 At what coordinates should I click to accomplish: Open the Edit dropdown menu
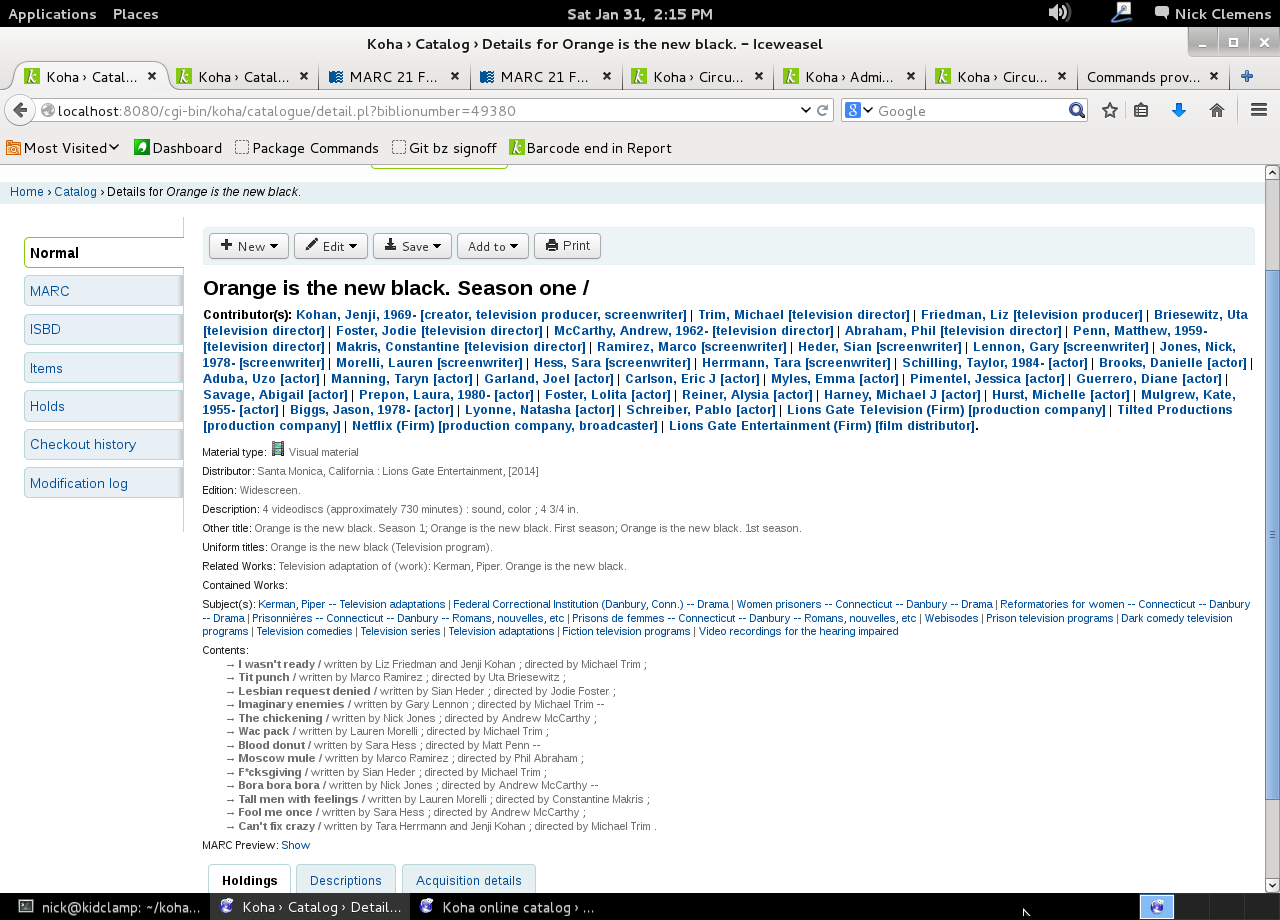(331, 246)
